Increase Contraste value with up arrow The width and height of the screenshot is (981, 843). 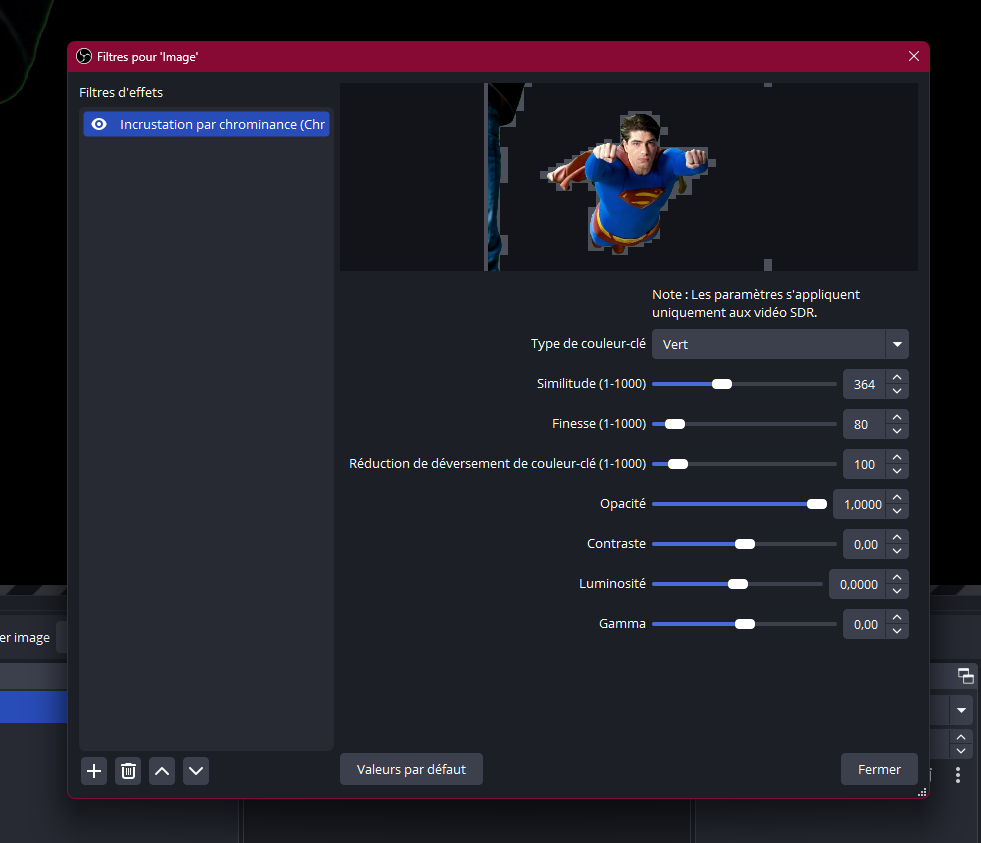tap(897, 538)
